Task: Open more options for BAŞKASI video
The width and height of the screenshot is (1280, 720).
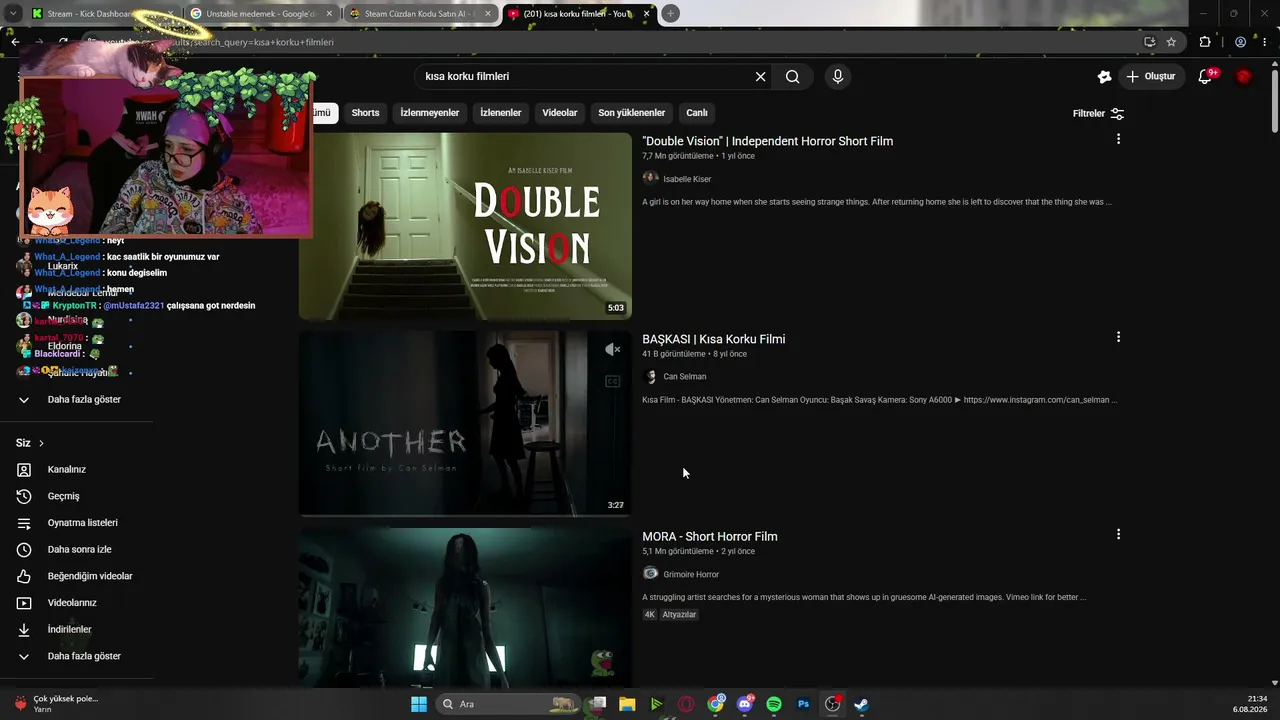Action: tap(1118, 337)
